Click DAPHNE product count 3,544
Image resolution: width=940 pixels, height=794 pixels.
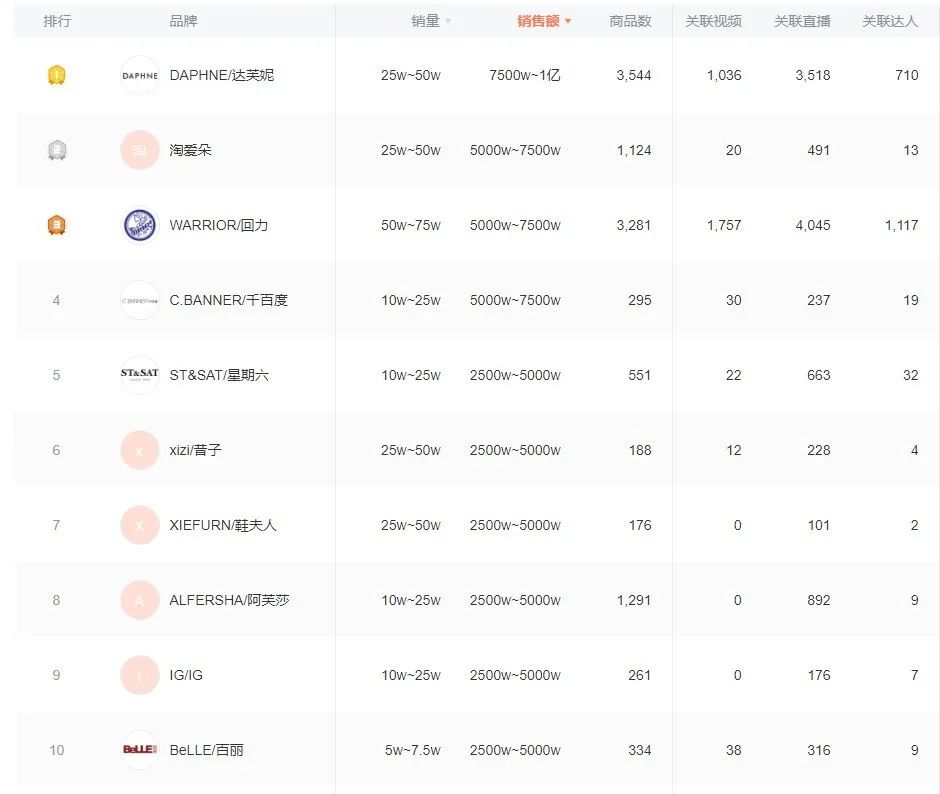(634, 75)
